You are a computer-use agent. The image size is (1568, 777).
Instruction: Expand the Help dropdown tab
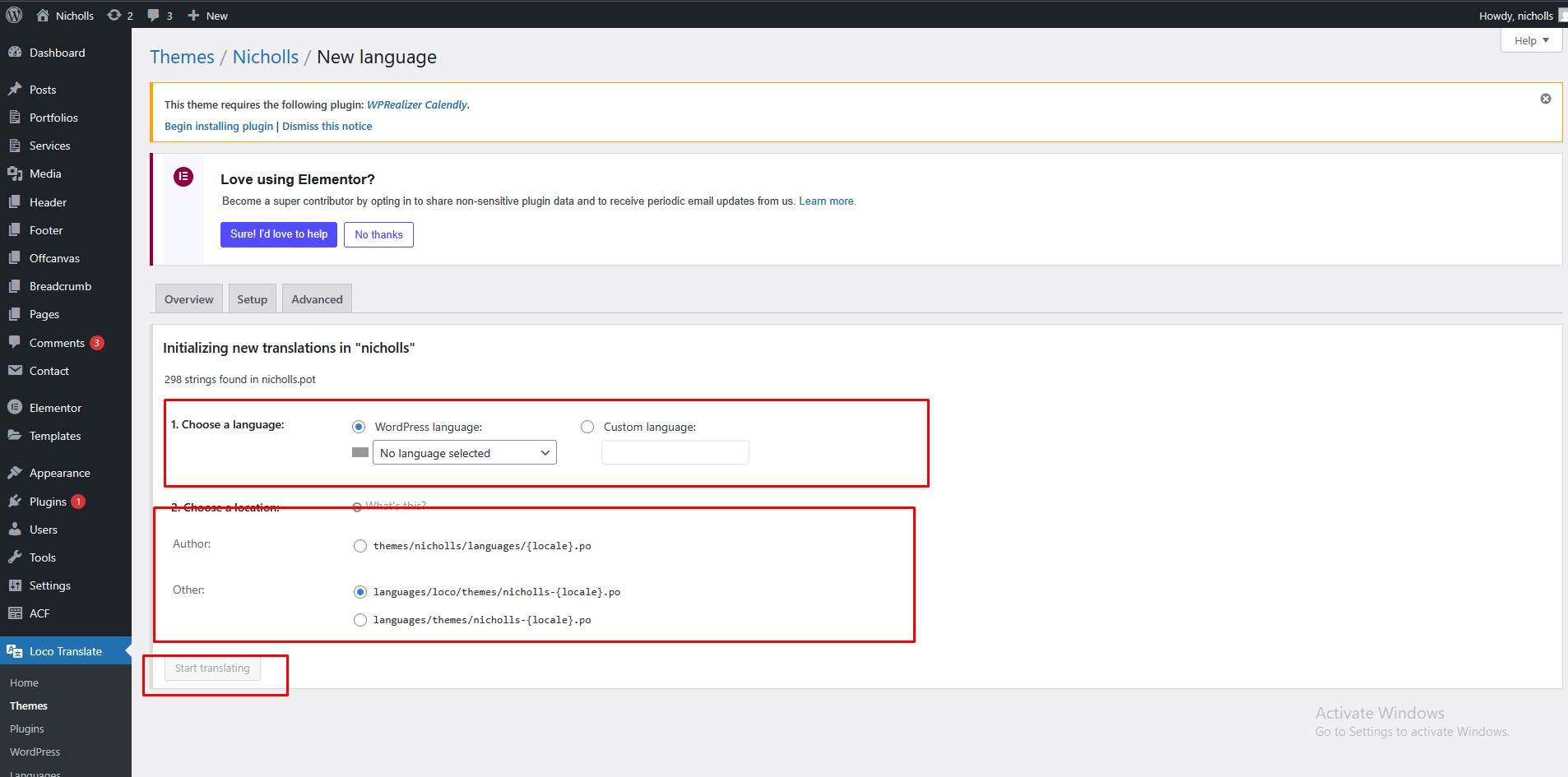tap(1531, 40)
